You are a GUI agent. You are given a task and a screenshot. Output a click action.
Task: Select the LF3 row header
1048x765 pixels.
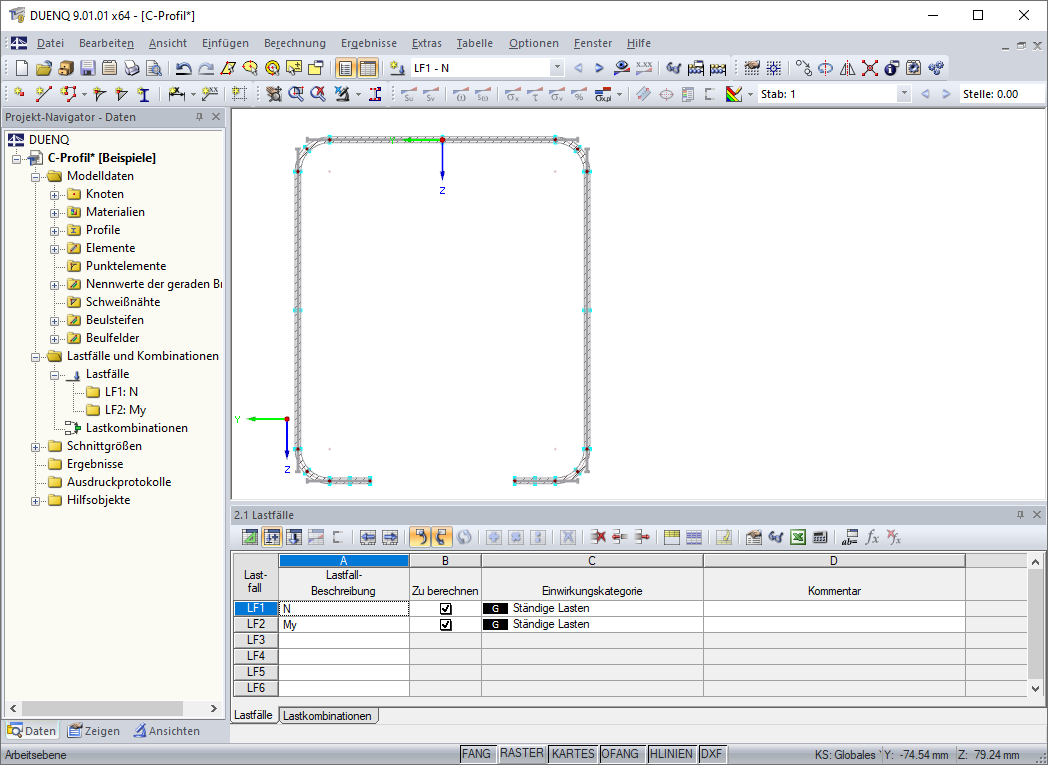point(255,640)
